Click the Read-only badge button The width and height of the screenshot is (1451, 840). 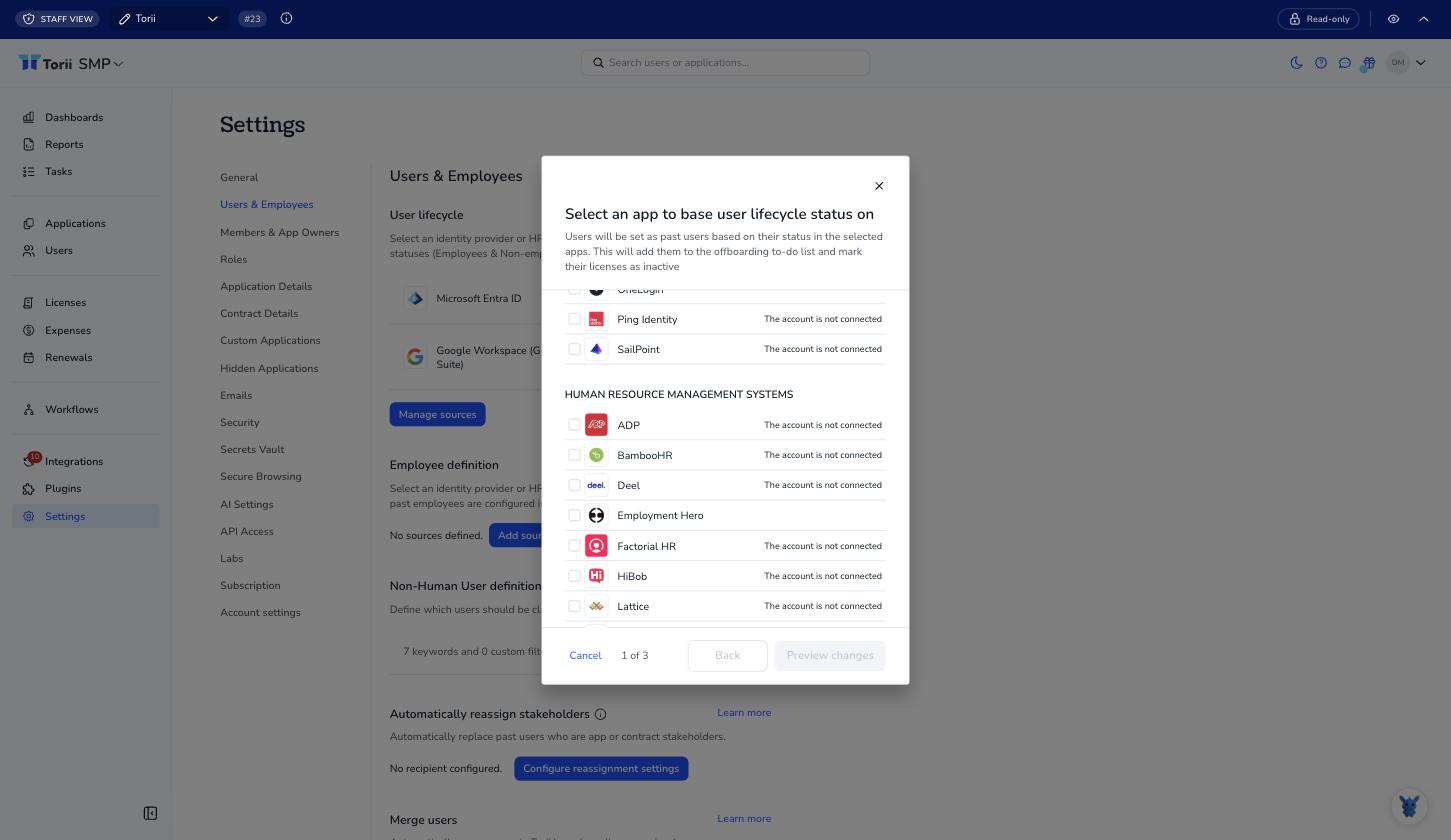coord(1320,19)
